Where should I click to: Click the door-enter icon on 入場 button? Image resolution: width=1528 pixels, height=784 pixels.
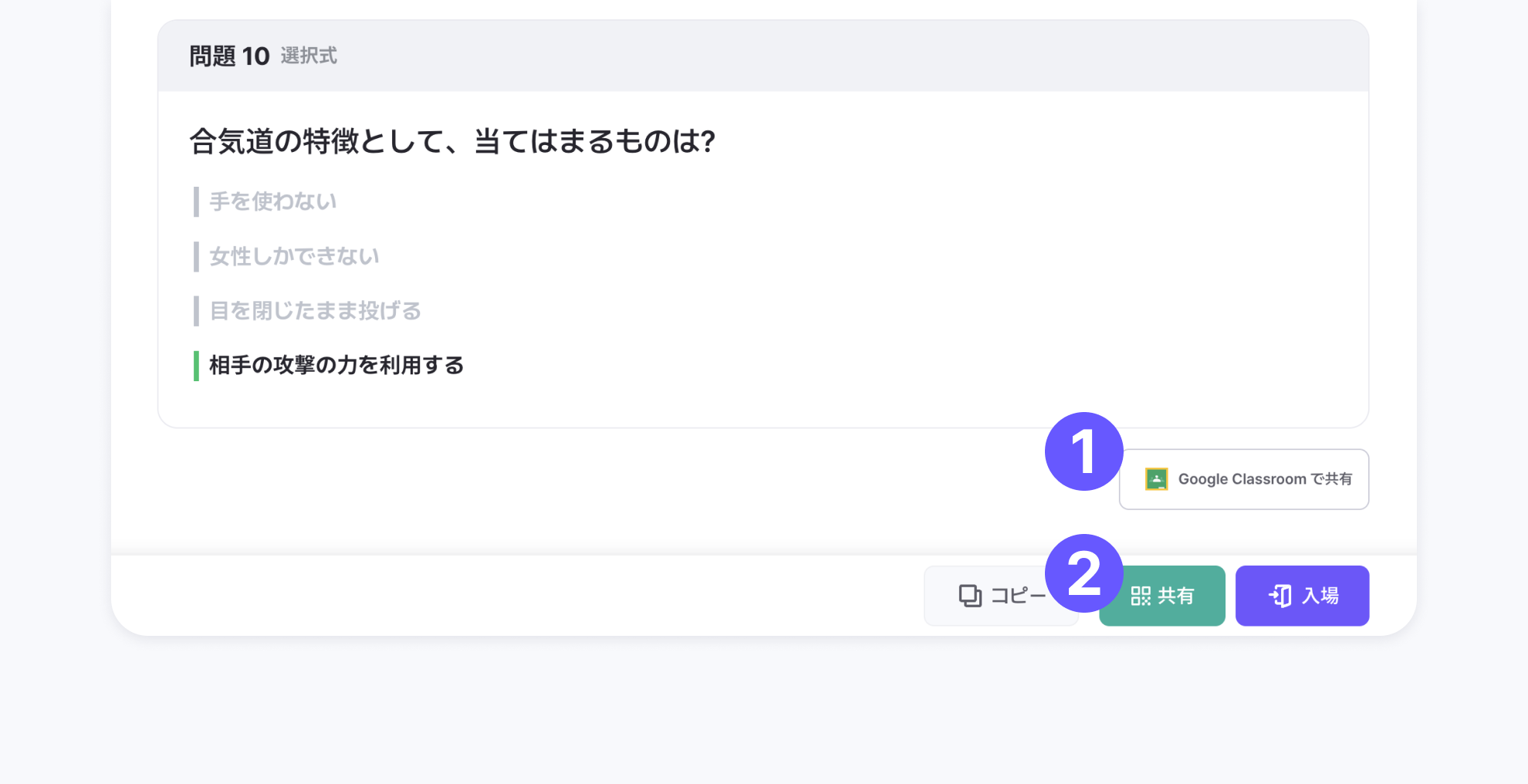1280,596
